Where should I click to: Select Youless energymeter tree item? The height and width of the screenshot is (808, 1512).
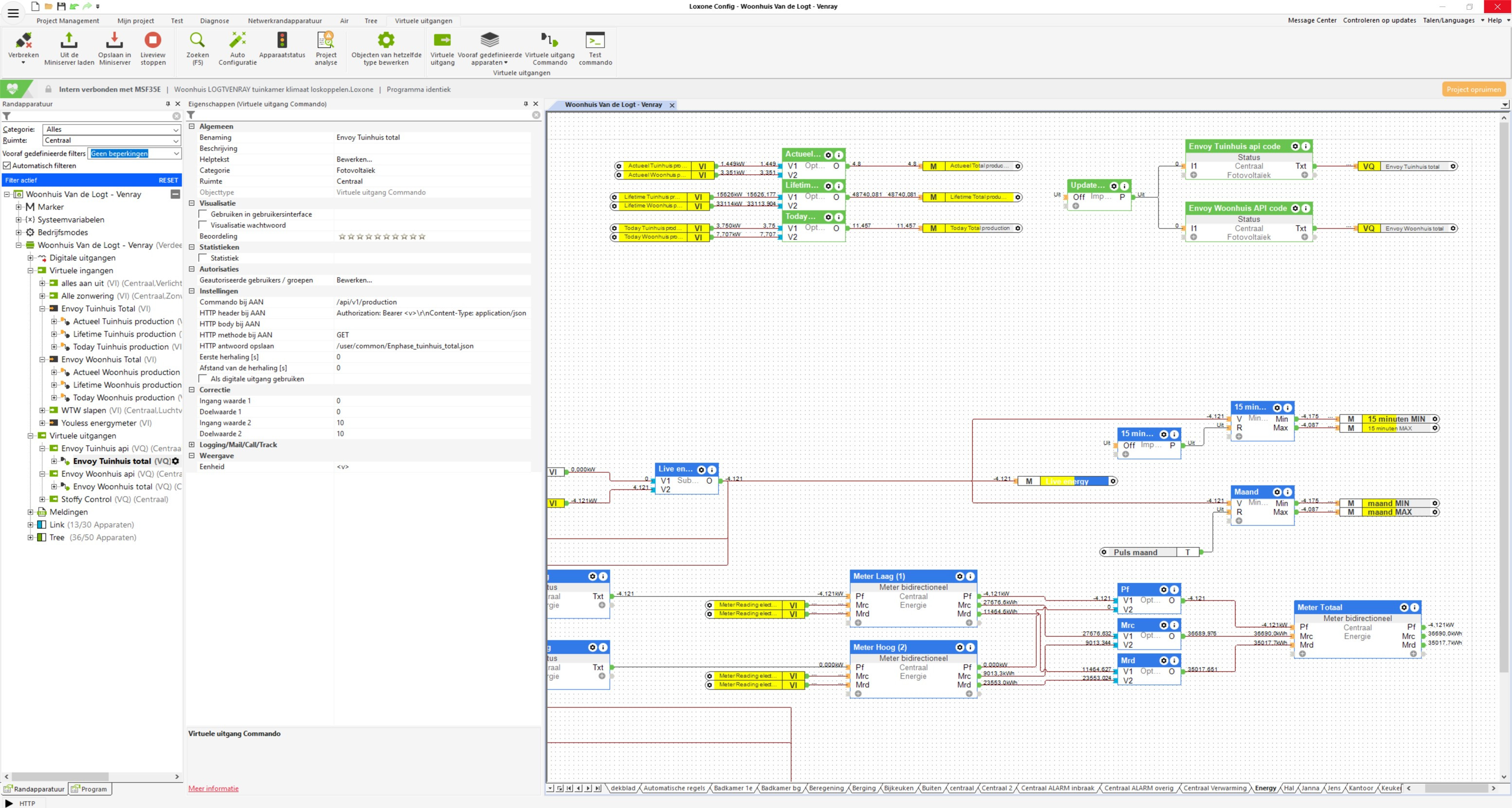[107, 423]
